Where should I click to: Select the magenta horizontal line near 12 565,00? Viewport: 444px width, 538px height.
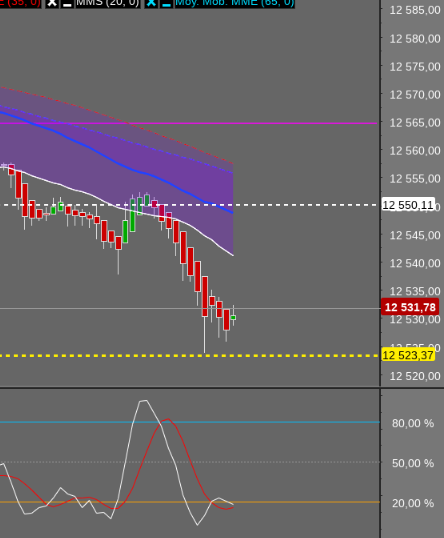(x=188, y=123)
